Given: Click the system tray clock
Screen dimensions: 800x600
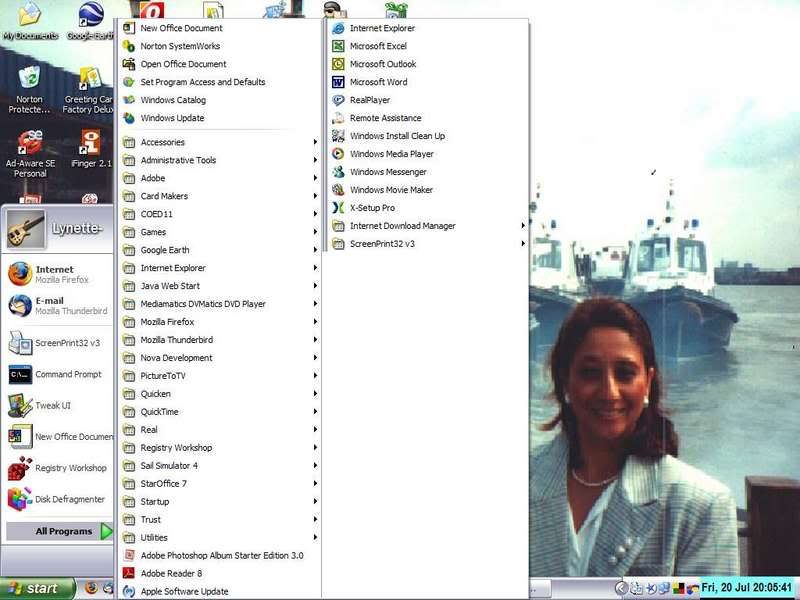Looking at the screenshot, I should [747, 588].
